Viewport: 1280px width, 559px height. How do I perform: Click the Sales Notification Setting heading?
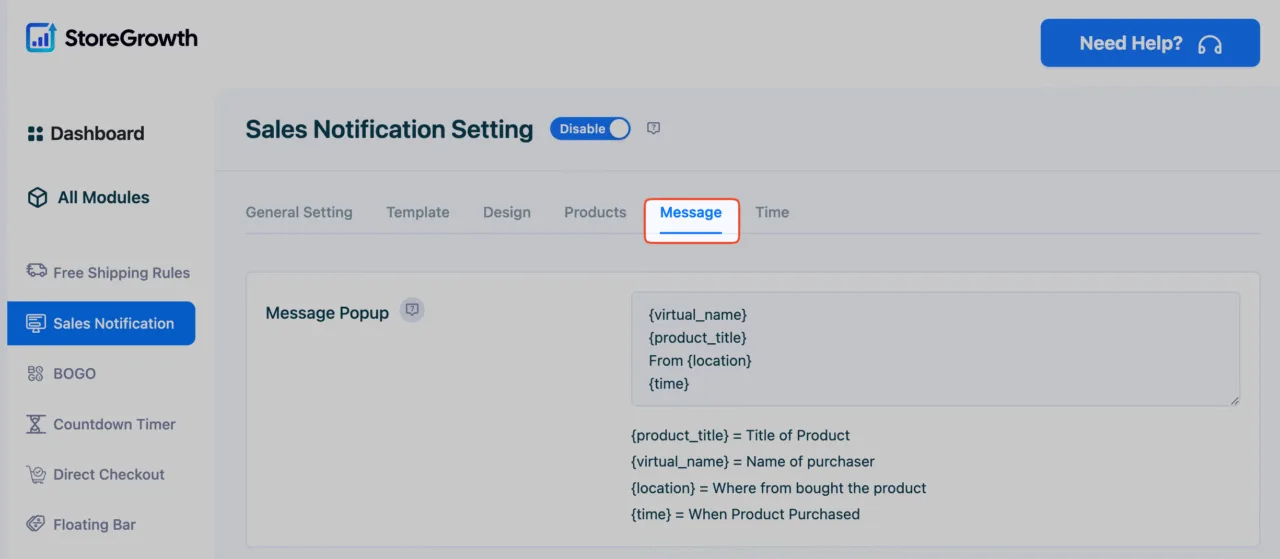[x=389, y=129]
